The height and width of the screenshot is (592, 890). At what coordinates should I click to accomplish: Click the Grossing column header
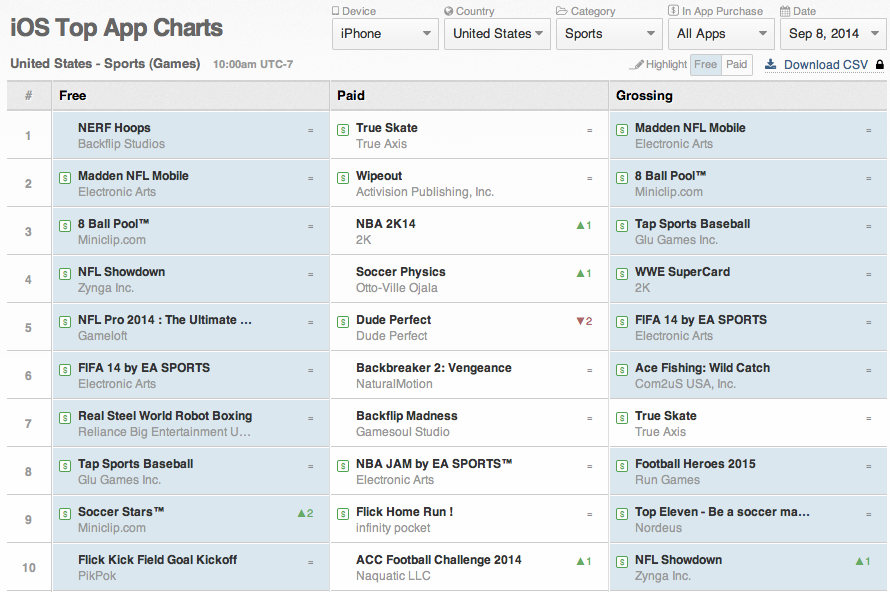[x=644, y=96]
